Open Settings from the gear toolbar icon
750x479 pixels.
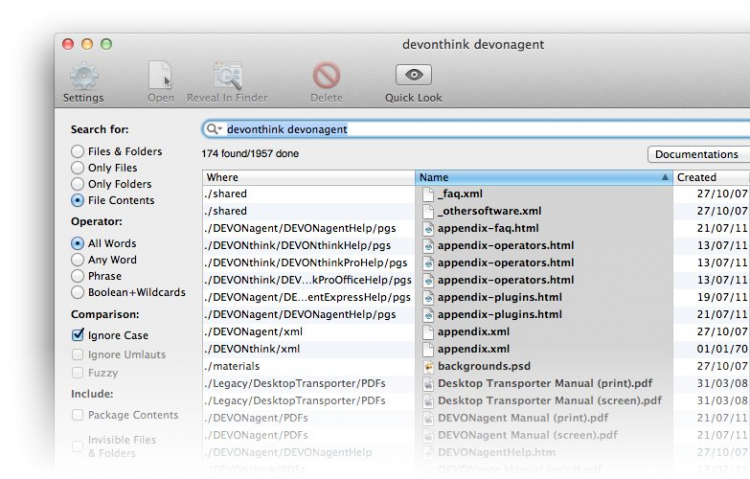point(84,76)
